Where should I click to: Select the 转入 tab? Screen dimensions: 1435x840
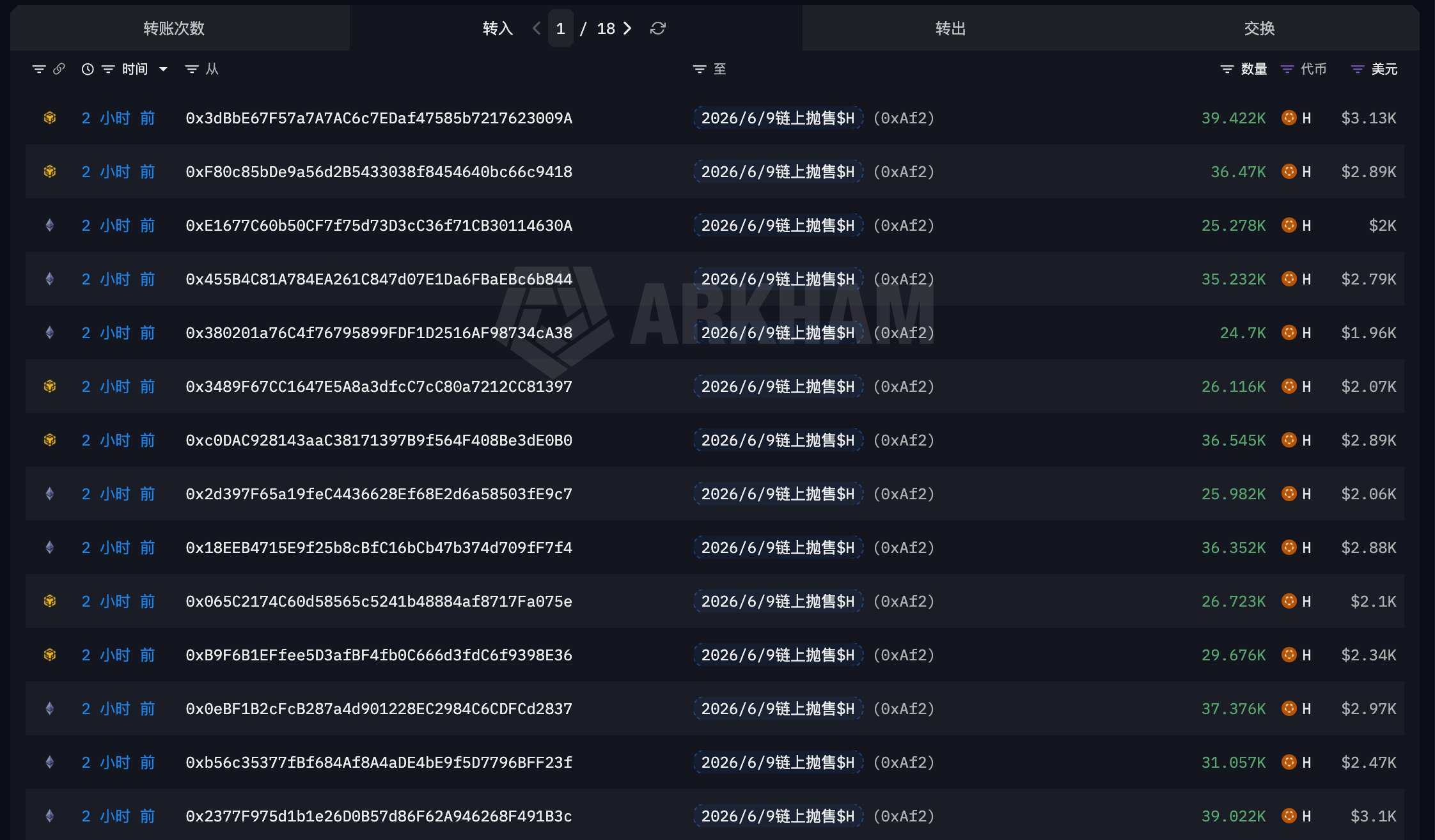point(498,28)
